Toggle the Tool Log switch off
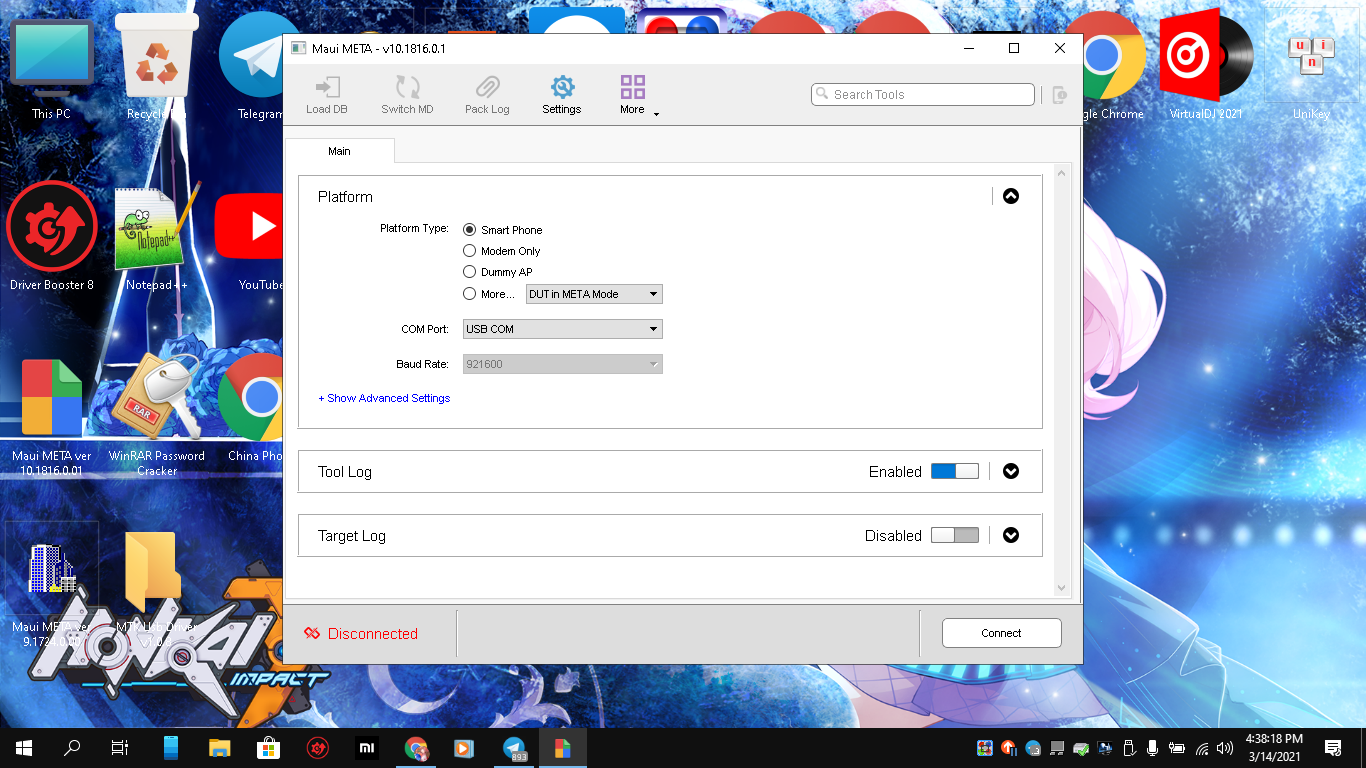Image resolution: width=1366 pixels, height=768 pixels. click(x=955, y=471)
